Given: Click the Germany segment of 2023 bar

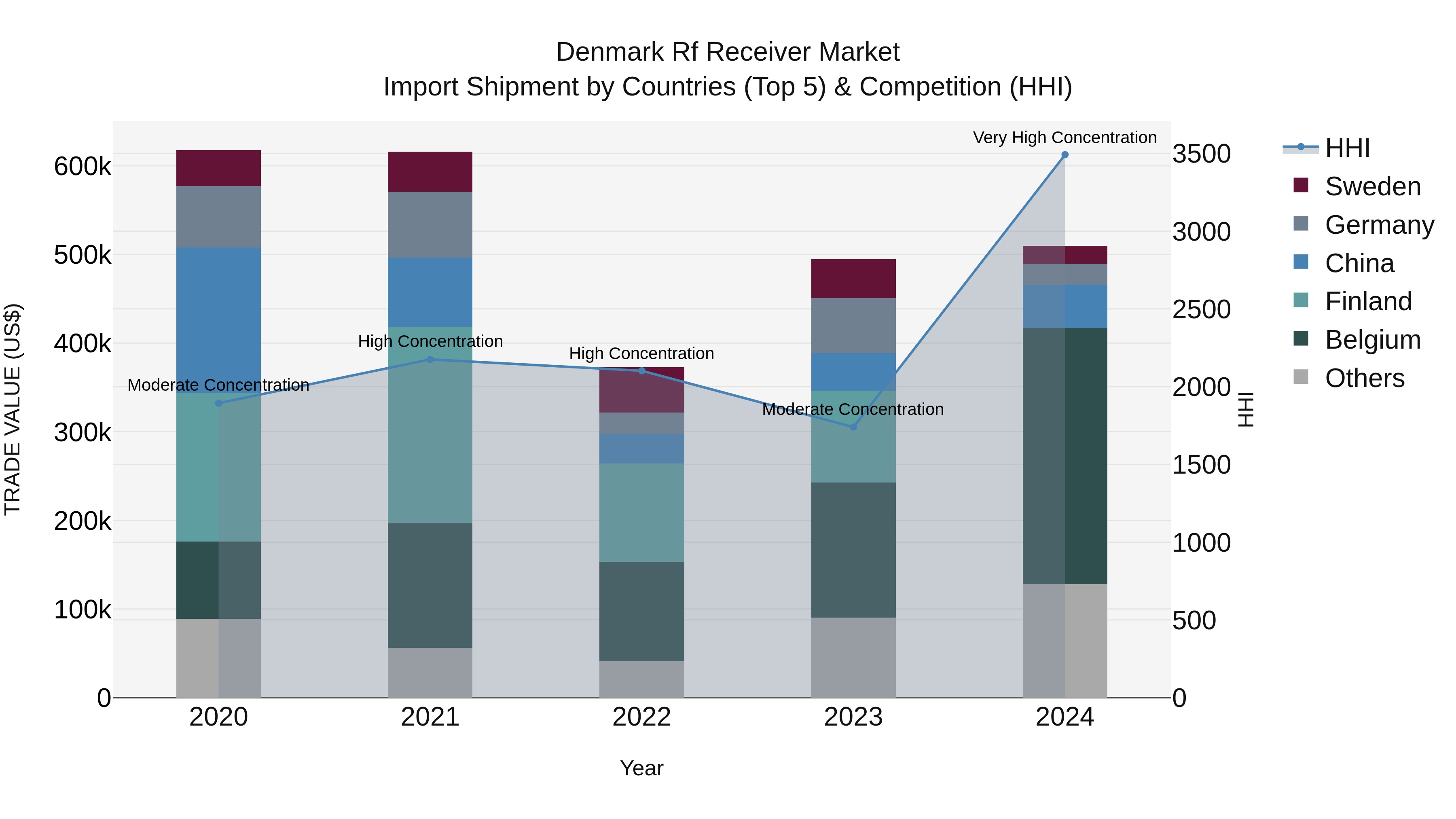Looking at the screenshot, I should pyautogui.click(x=853, y=326).
